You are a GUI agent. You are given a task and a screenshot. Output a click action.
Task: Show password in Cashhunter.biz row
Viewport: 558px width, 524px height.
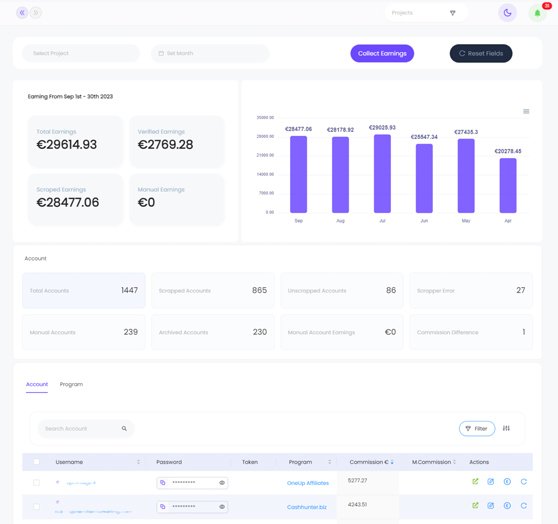pos(222,507)
